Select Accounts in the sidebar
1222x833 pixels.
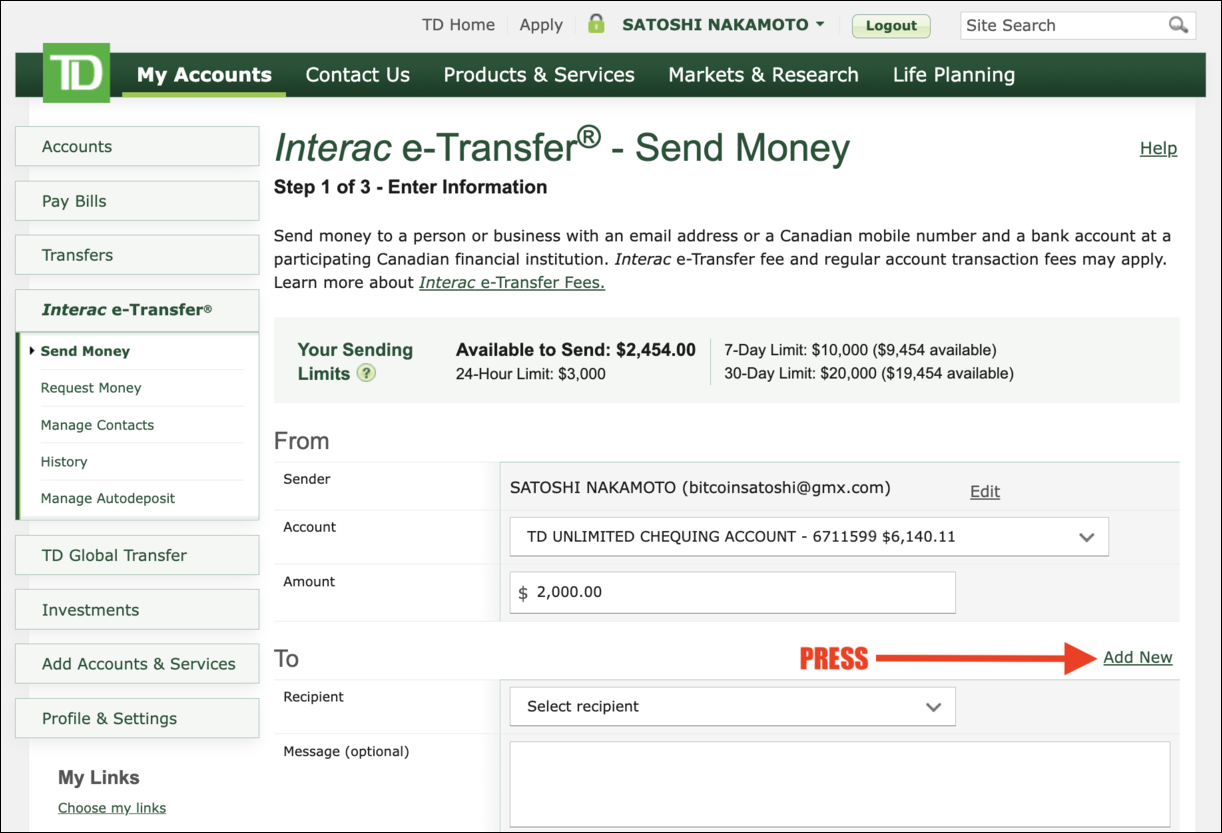(x=137, y=146)
